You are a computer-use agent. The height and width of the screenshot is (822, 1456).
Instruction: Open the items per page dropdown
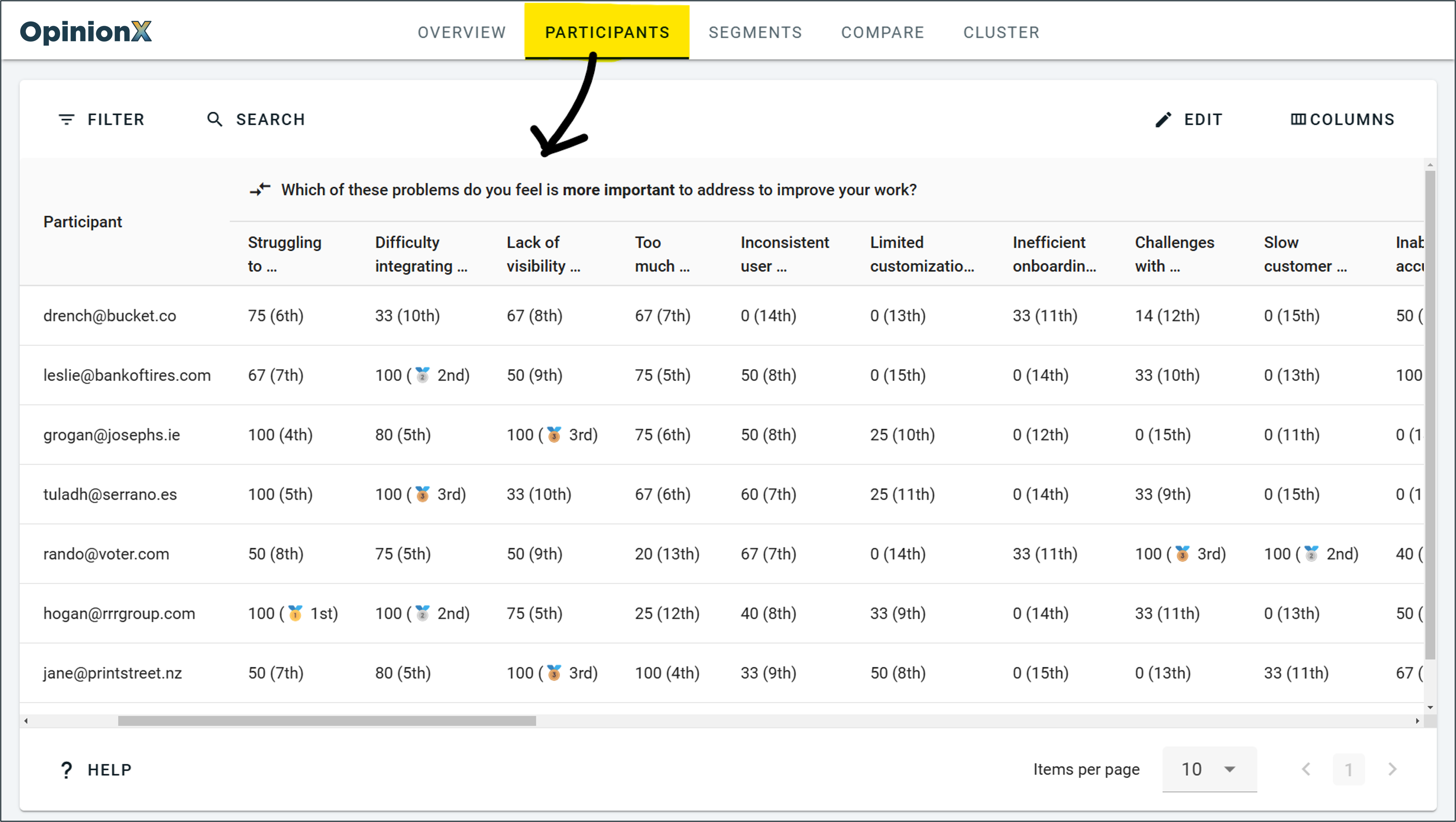click(1209, 769)
